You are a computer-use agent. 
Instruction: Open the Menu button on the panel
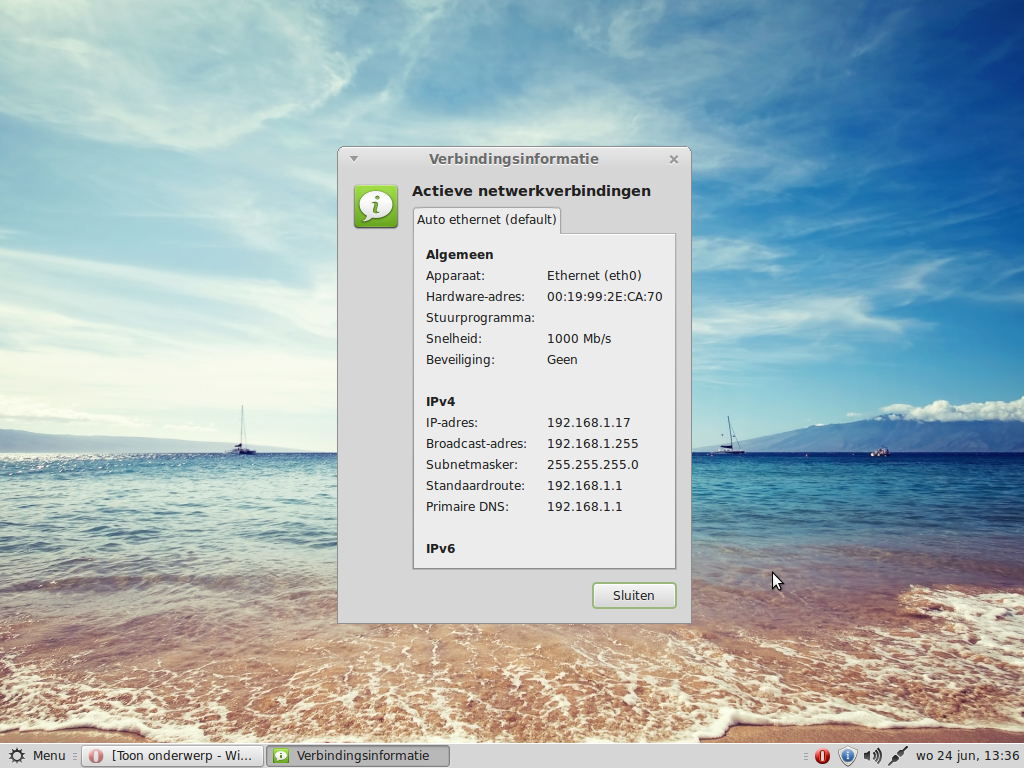coord(37,756)
